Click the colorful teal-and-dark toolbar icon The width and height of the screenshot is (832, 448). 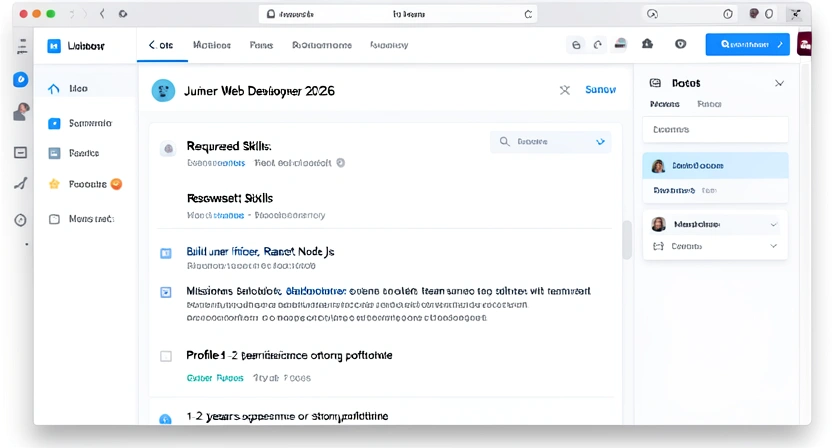tap(620, 44)
